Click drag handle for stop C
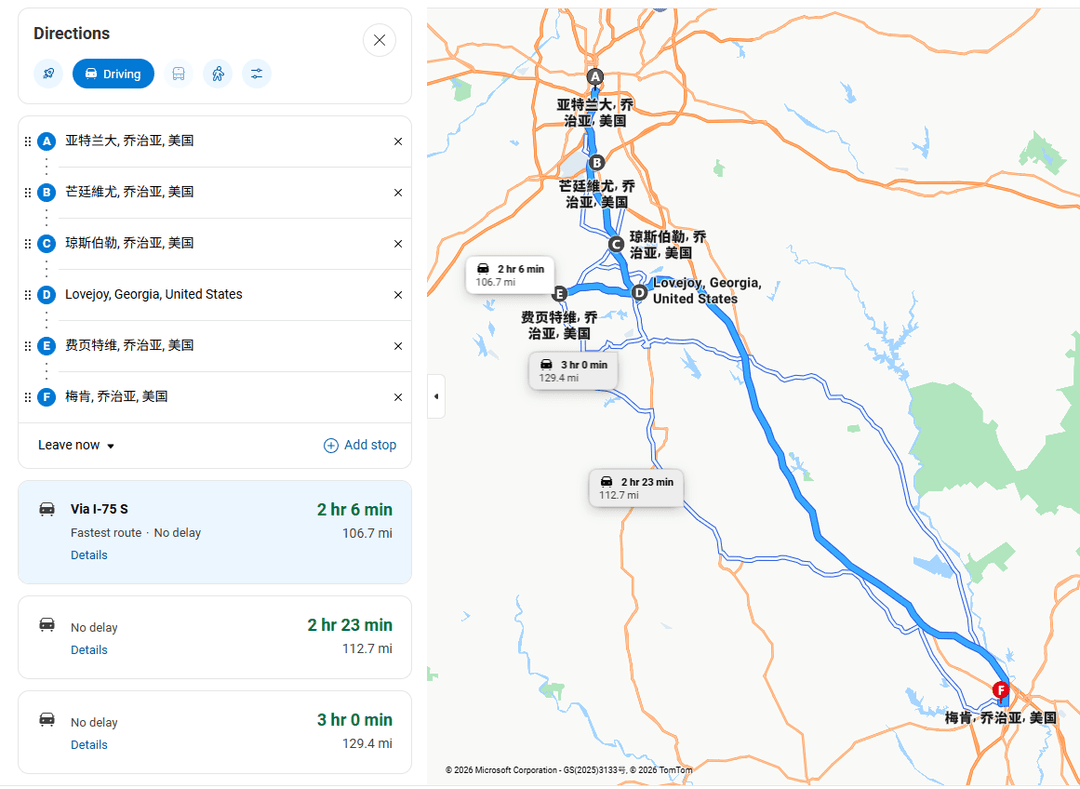The width and height of the screenshot is (1080, 789). click(28, 244)
